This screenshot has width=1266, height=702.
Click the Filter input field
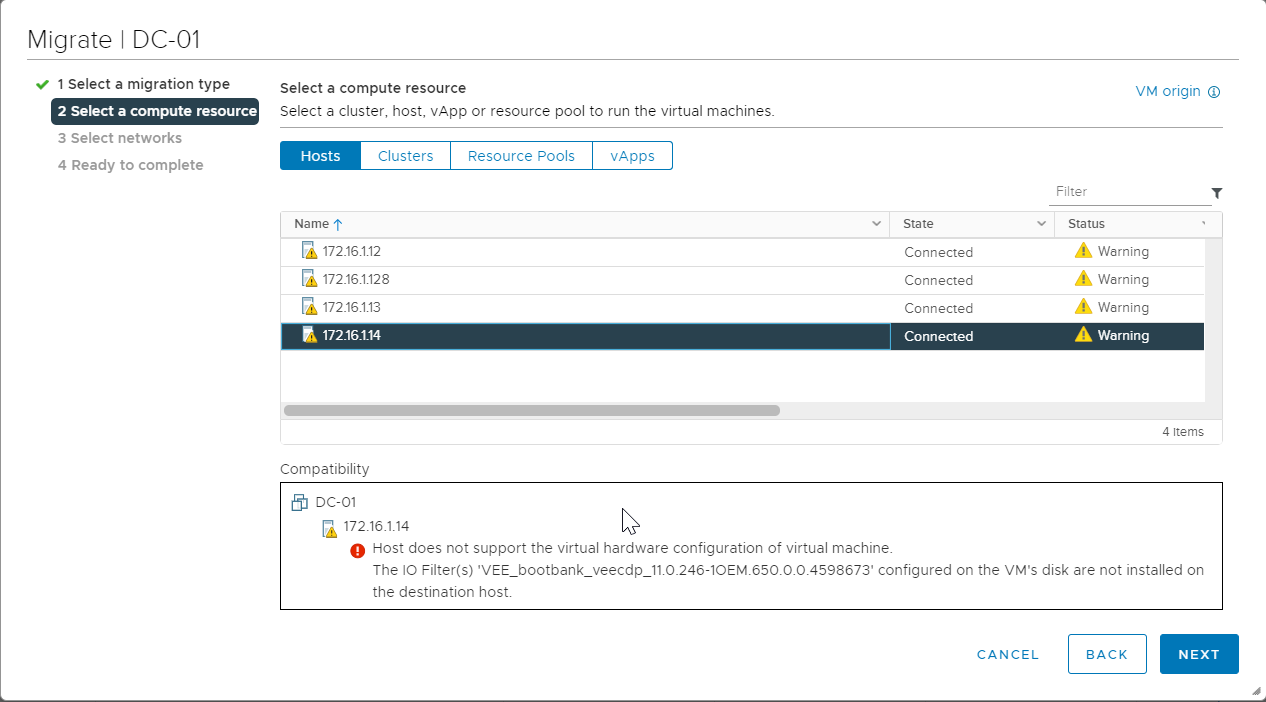tap(1128, 192)
